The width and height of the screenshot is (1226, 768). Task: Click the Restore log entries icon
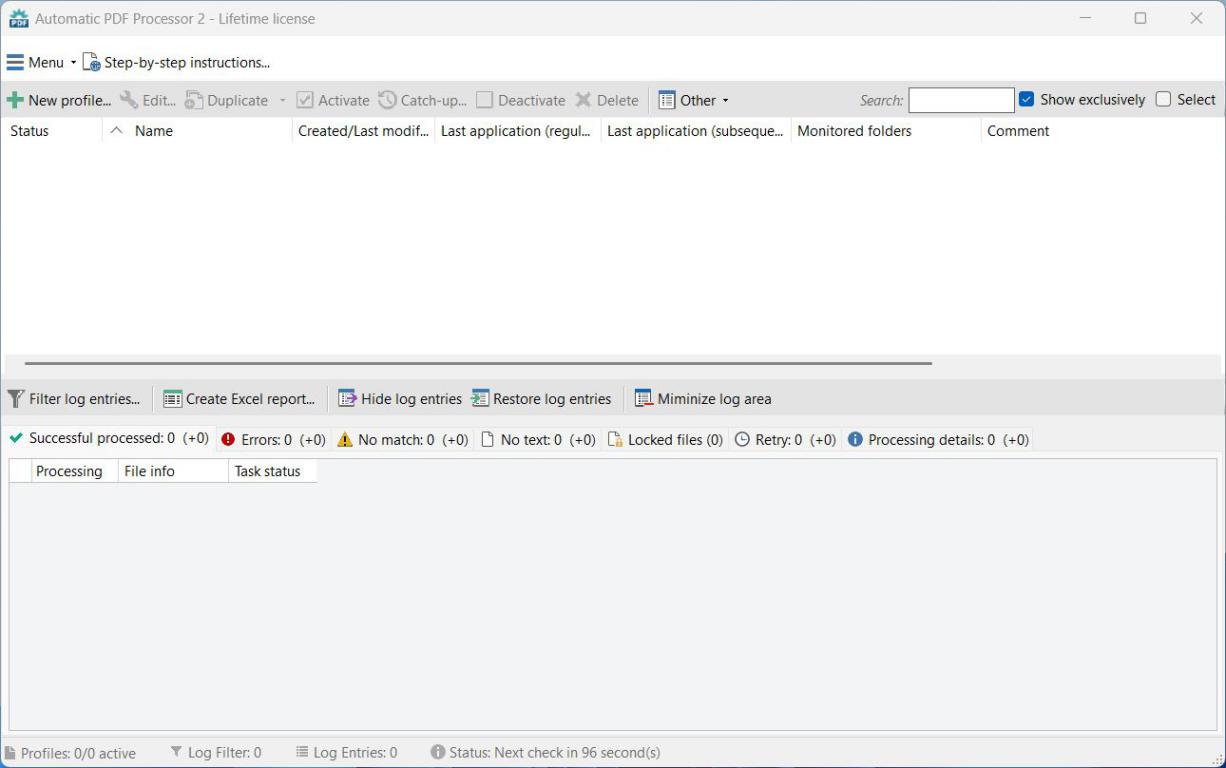(x=480, y=399)
